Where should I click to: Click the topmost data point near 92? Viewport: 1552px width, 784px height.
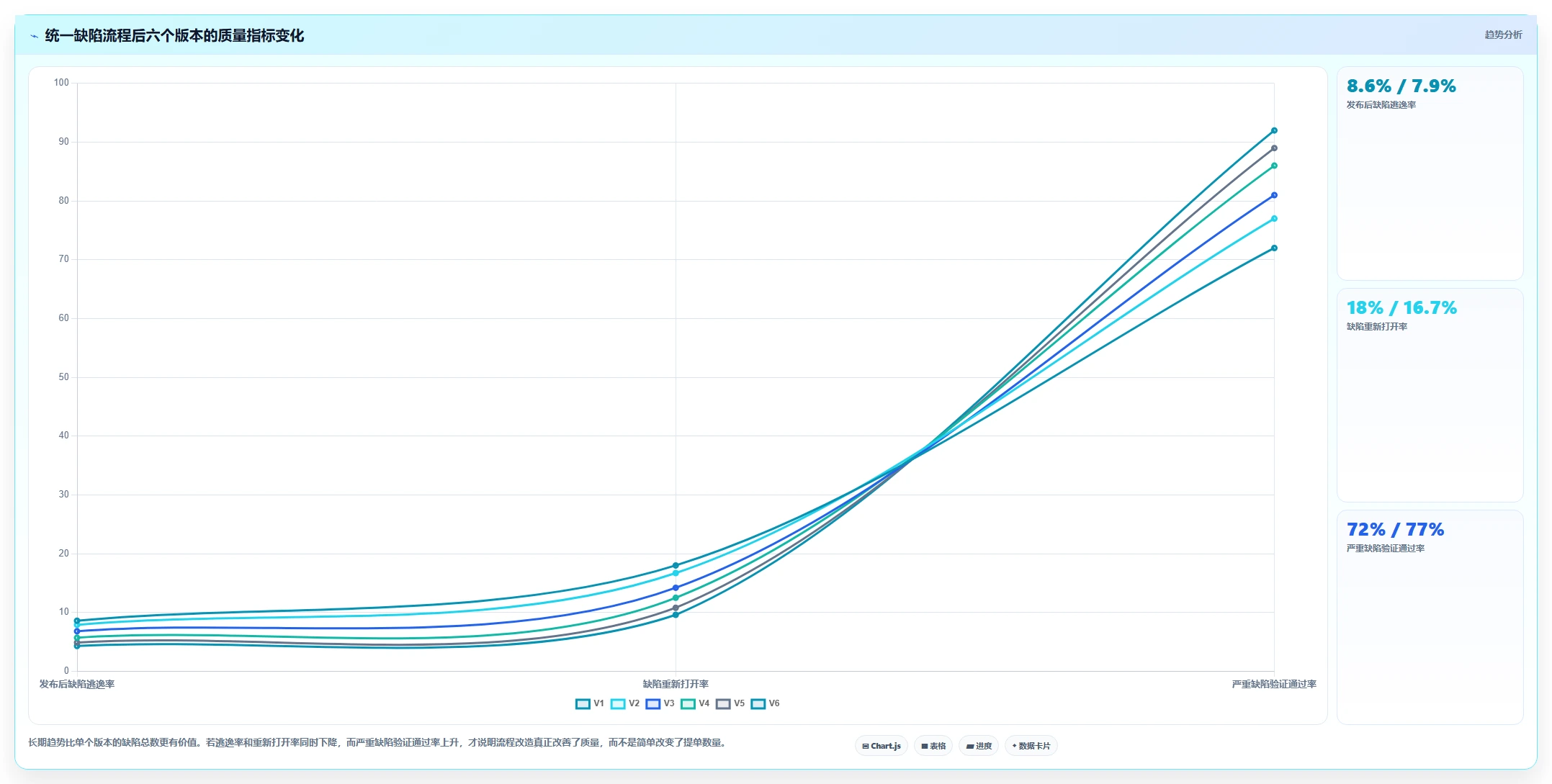point(1274,130)
